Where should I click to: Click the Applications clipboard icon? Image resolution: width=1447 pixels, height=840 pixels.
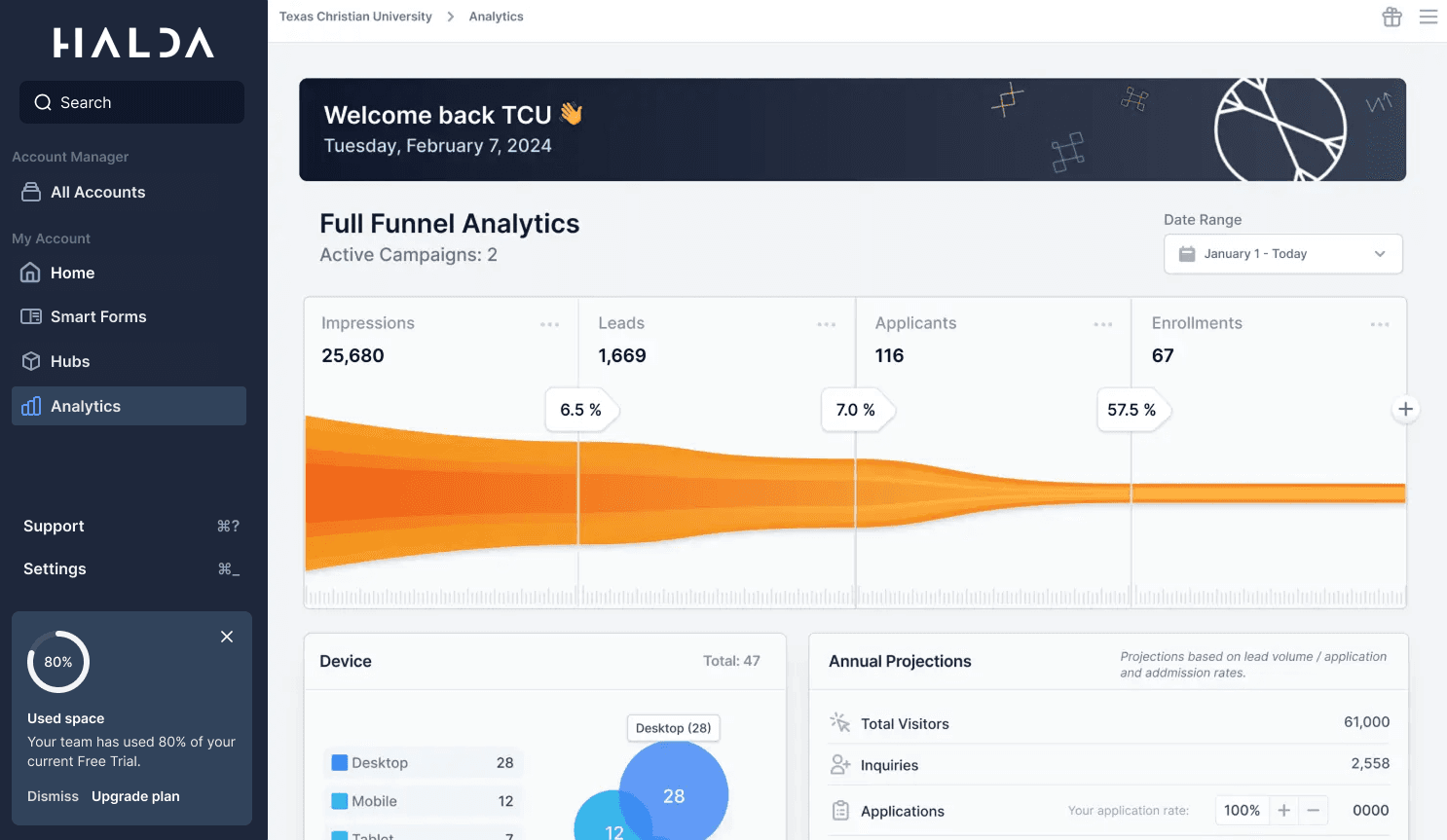coord(840,811)
